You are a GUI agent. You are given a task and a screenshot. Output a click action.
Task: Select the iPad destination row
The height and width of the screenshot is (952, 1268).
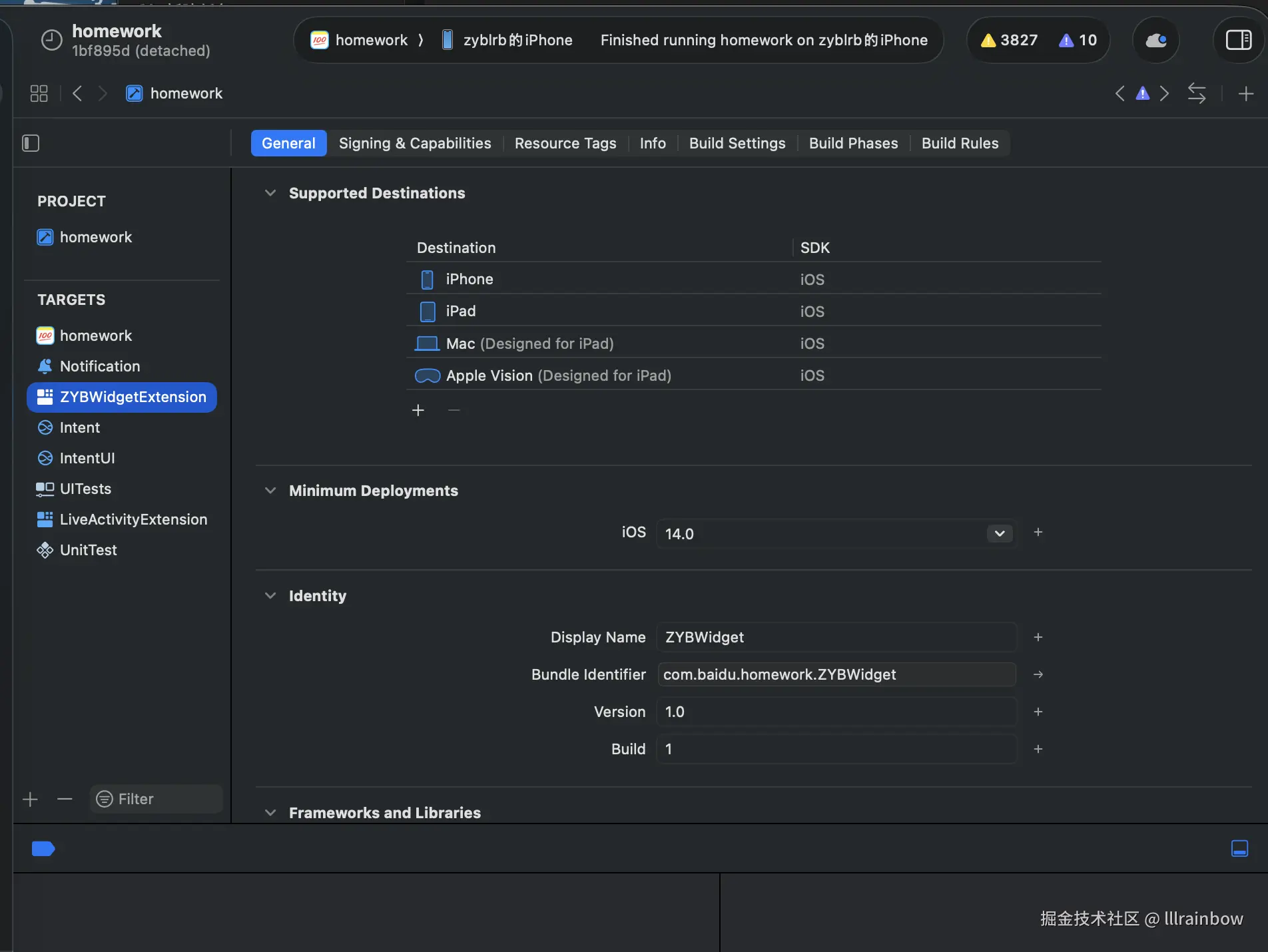point(753,311)
